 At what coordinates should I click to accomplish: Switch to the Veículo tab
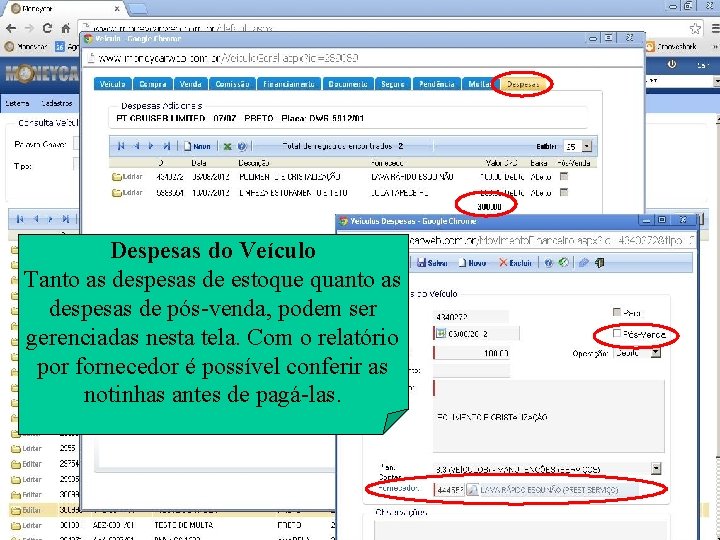[x=112, y=84]
